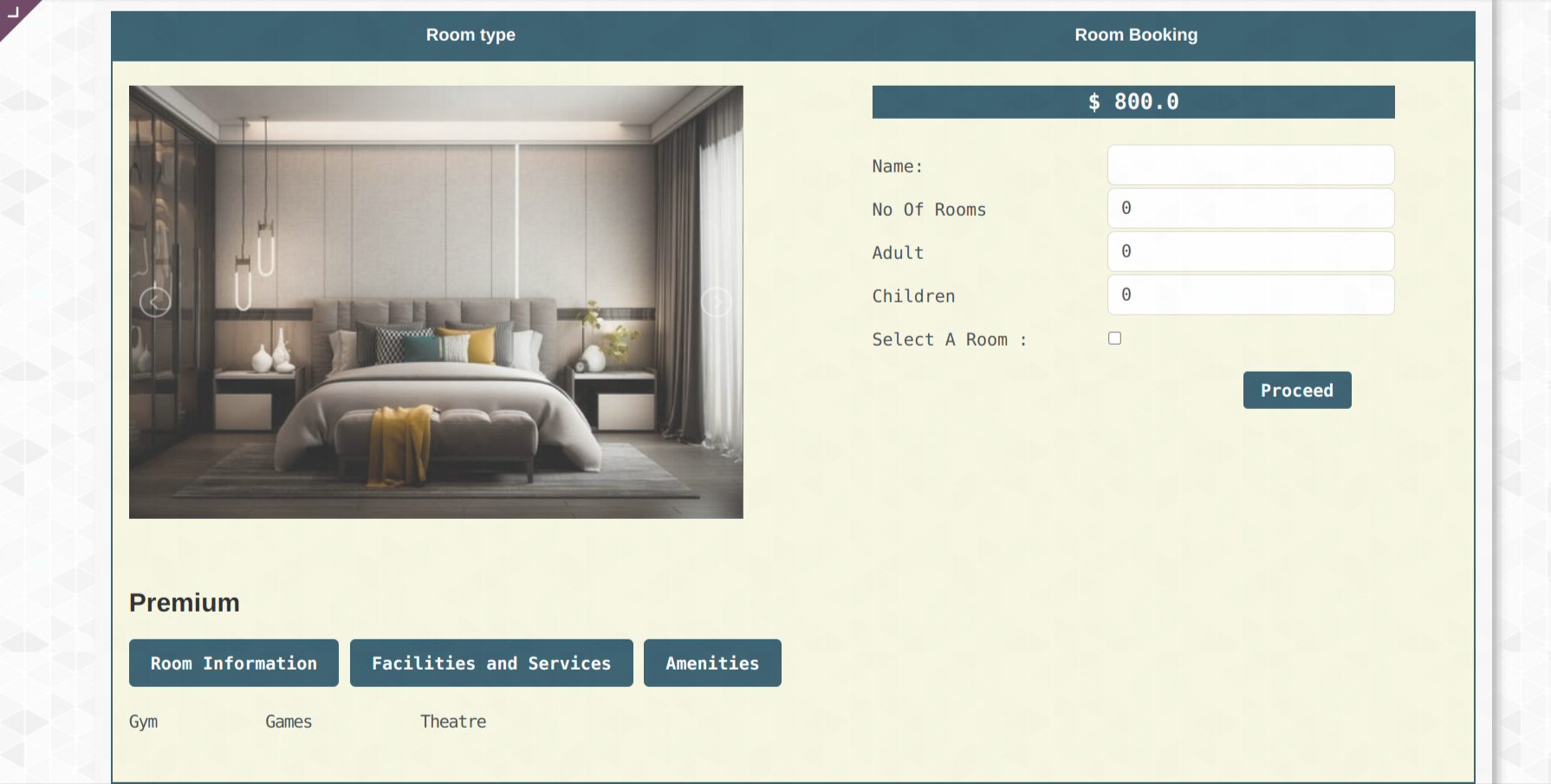Viewport: 1551px width, 784px height.
Task: Switch to Facilities and Services tab
Action: [491, 664]
